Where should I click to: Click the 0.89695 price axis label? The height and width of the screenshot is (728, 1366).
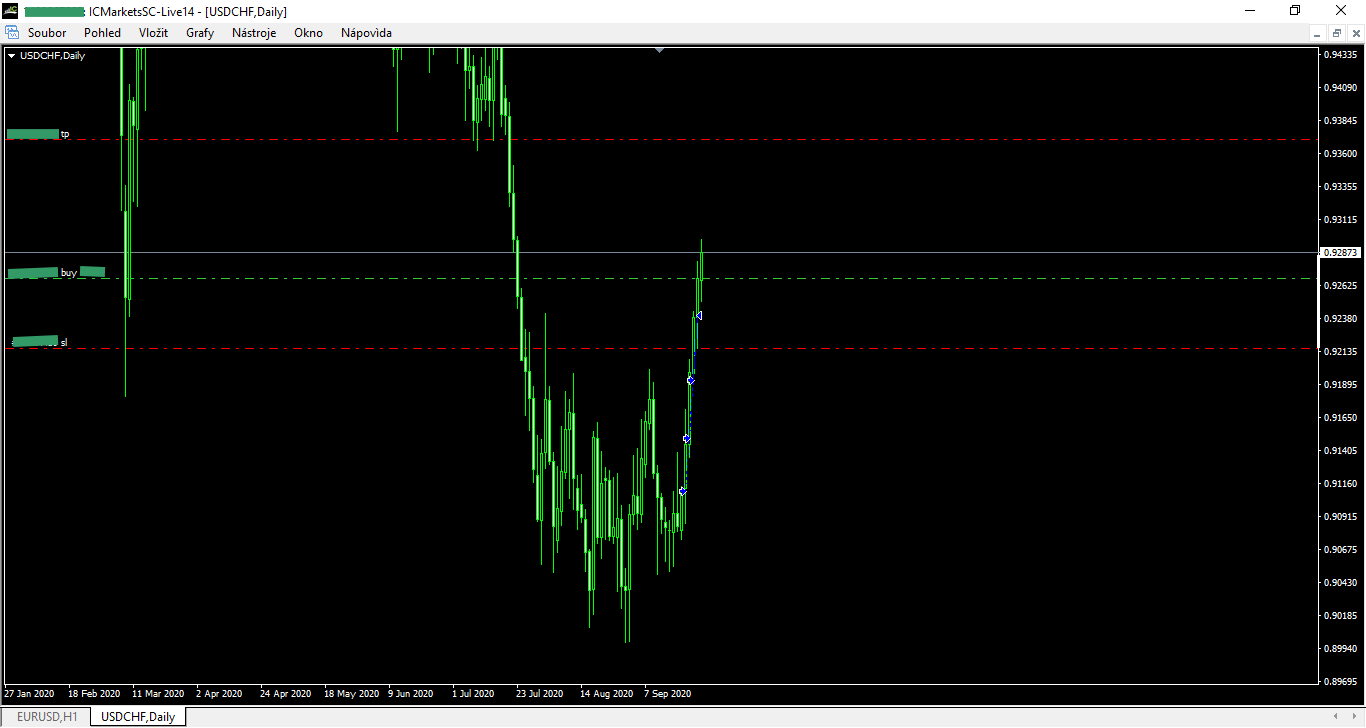(1340, 682)
